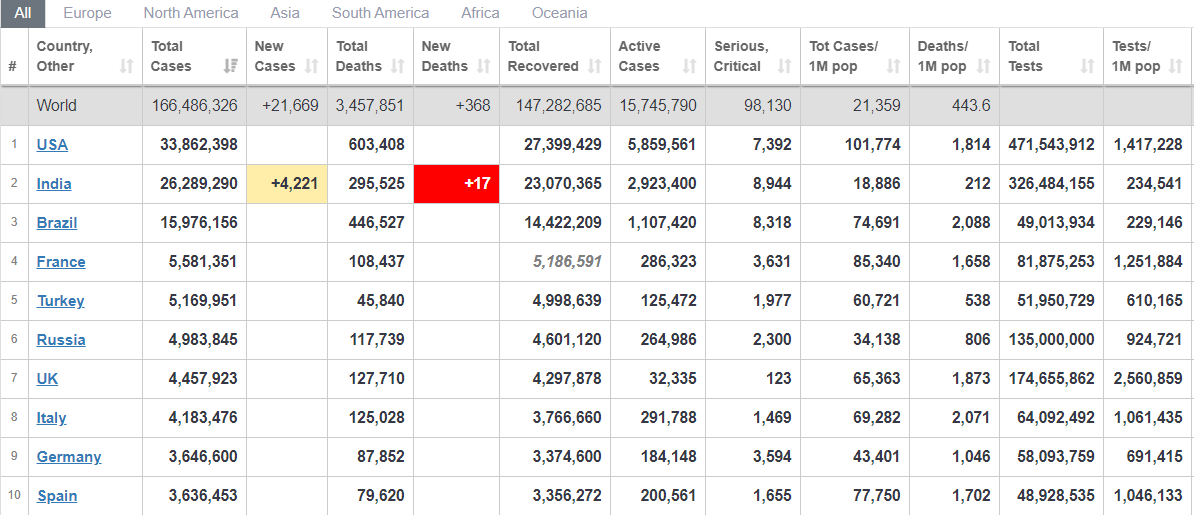
Task: Click sort arrows in Tot Cases/1M pop header
Action: 893,66
